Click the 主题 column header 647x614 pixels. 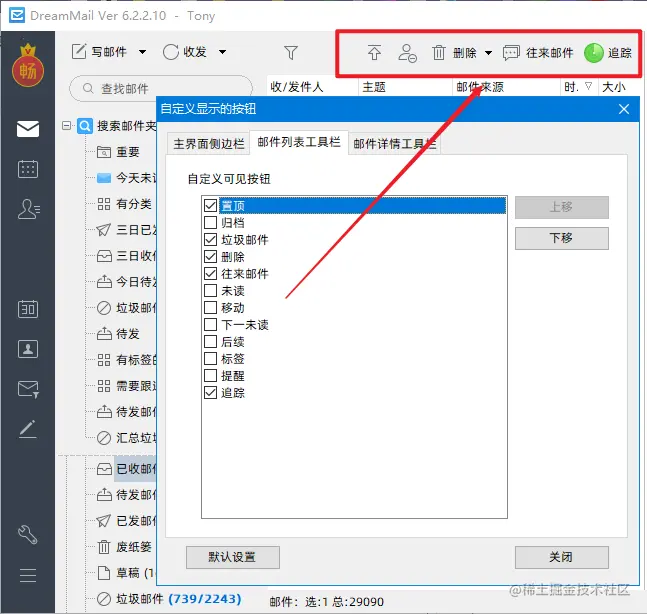coord(405,87)
